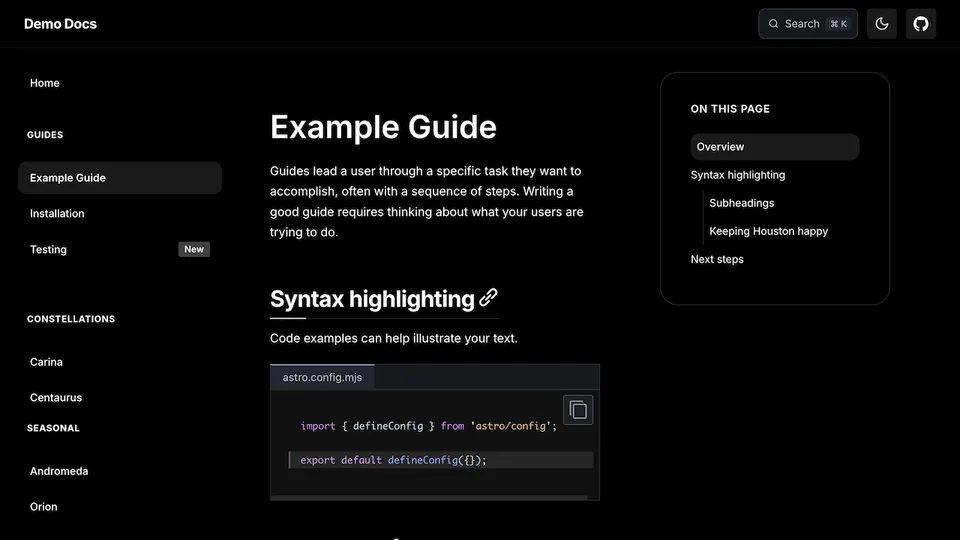Navigate to the Centaurus page
Viewport: 960px width, 540px height.
click(x=56, y=398)
